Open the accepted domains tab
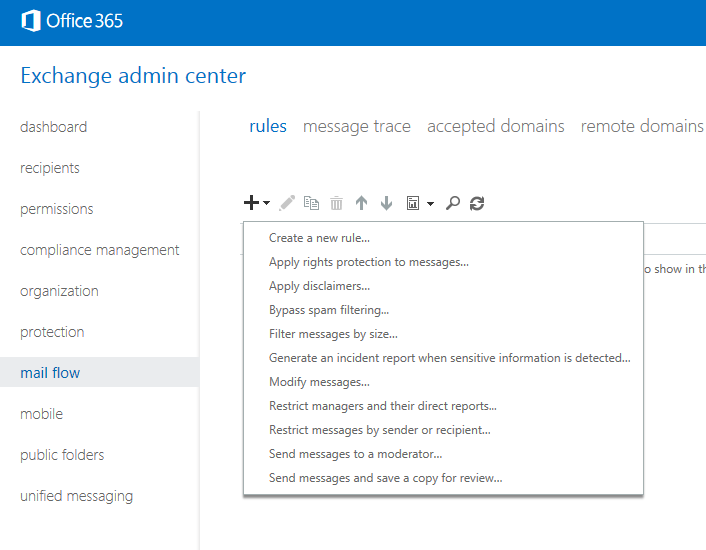This screenshot has height=550, width=706. (495, 126)
